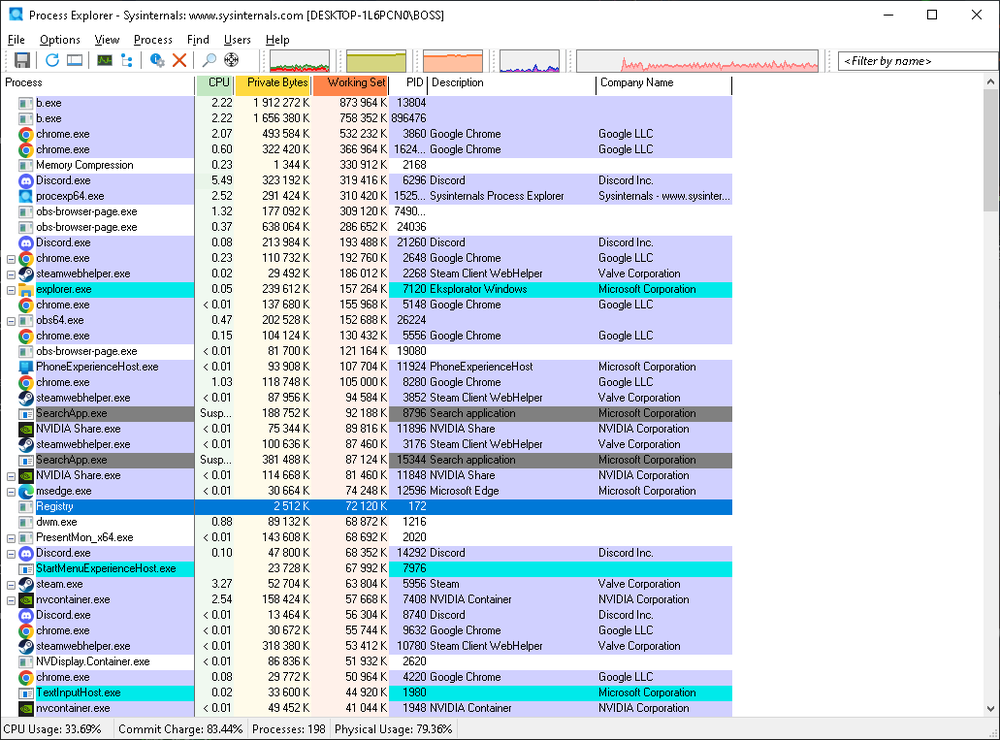
Task: Toggle the process tree view icon
Action: coord(127,61)
